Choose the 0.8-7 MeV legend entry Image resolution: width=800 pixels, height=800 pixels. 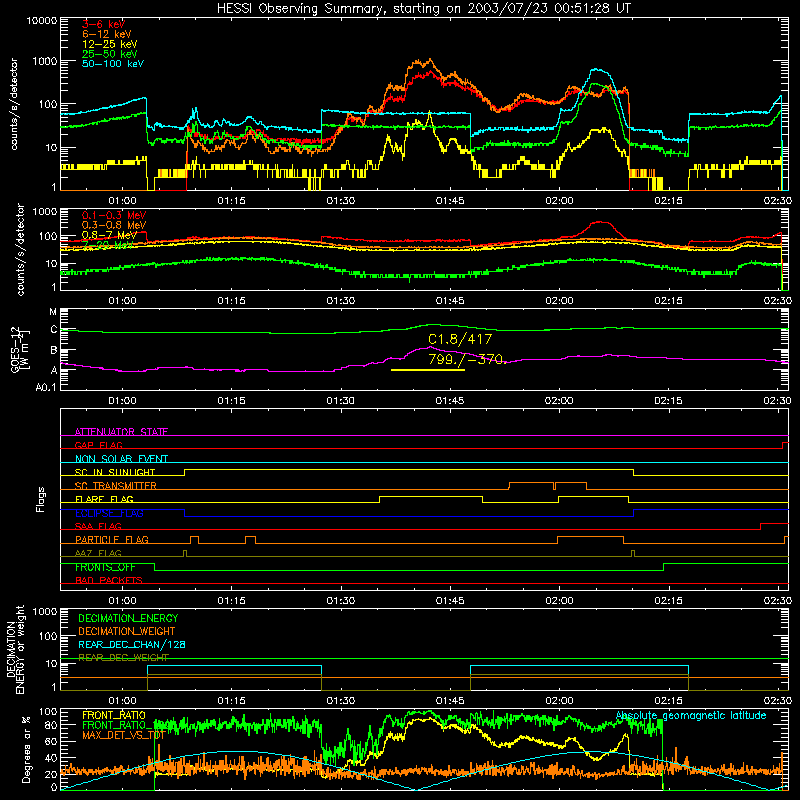tap(109, 235)
